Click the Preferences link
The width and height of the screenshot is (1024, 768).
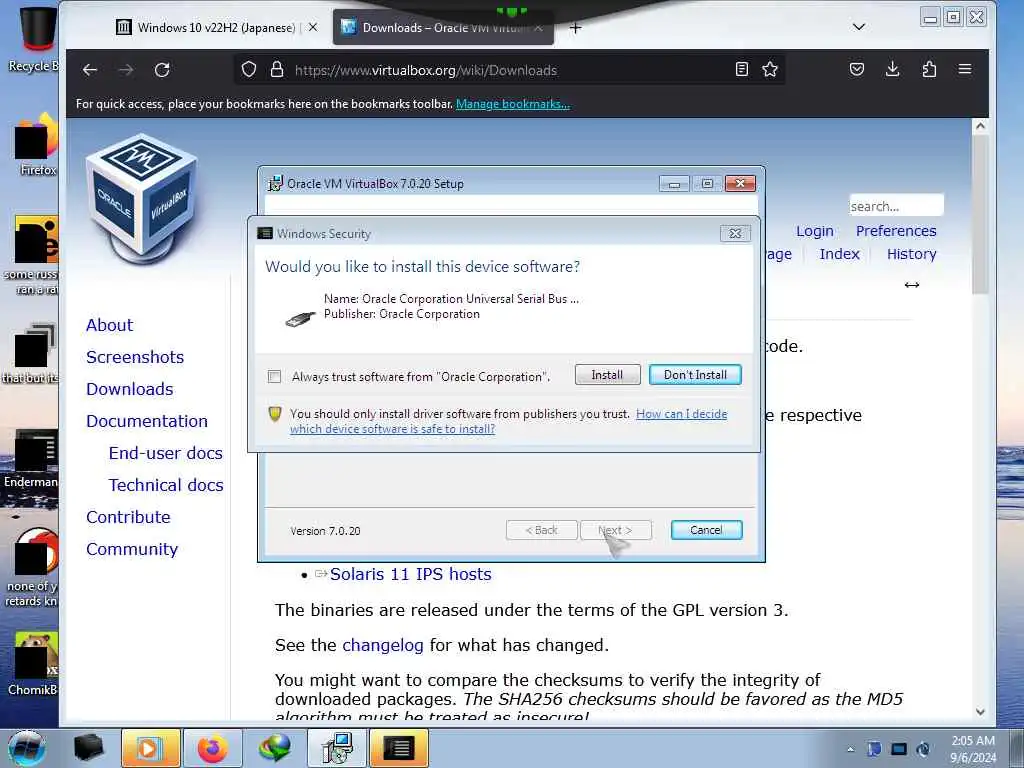pos(896,231)
